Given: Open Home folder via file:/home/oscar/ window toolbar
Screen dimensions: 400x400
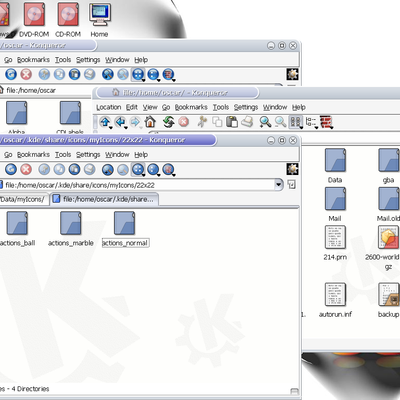Looking at the screenshot, I should coord(150,122).
